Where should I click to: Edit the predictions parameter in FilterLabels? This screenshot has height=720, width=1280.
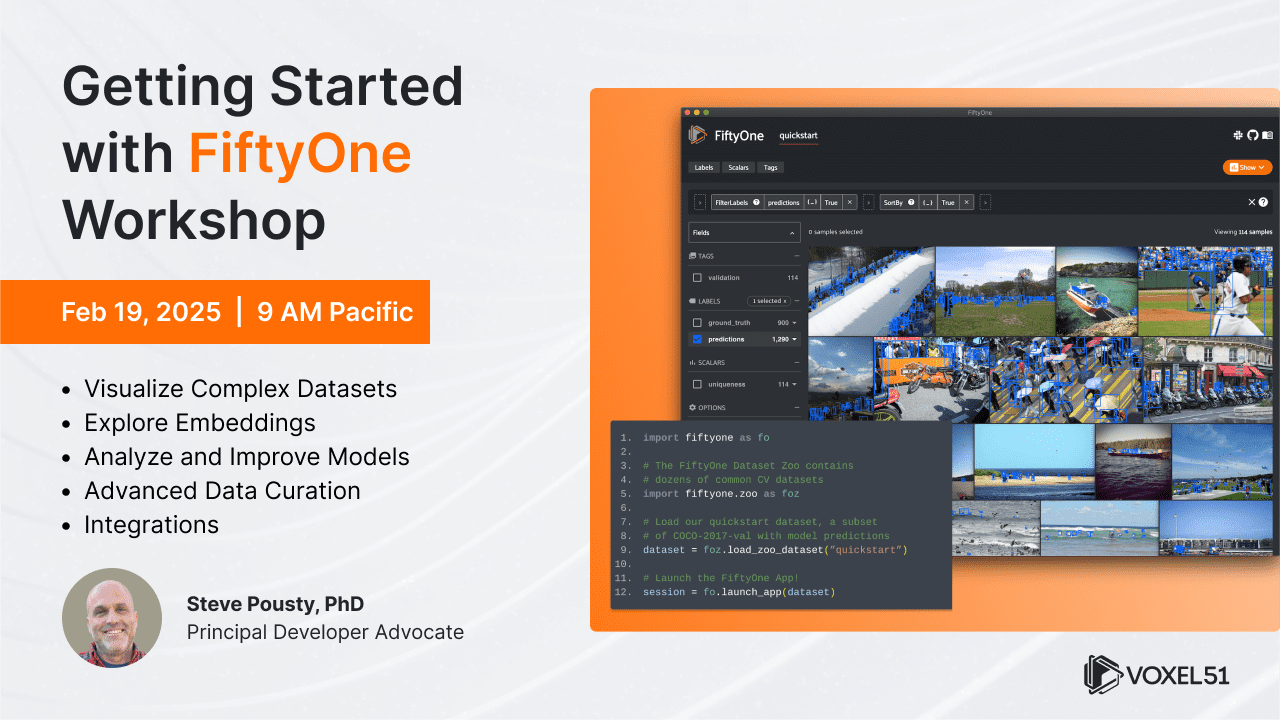coord(783,202)
